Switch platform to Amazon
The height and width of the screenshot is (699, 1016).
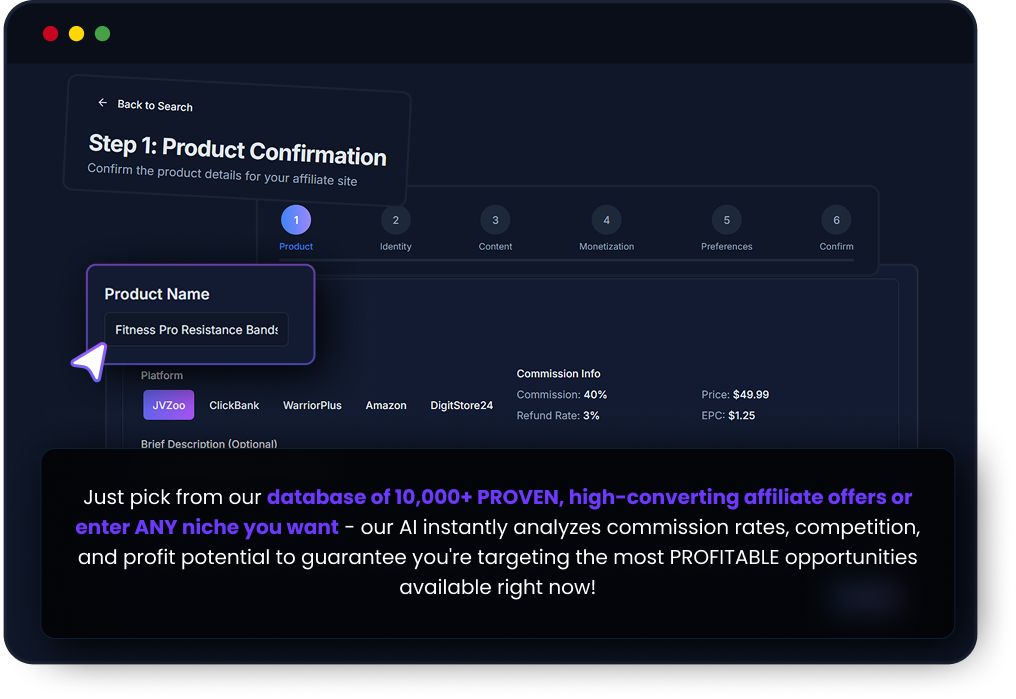coord(386,405)
